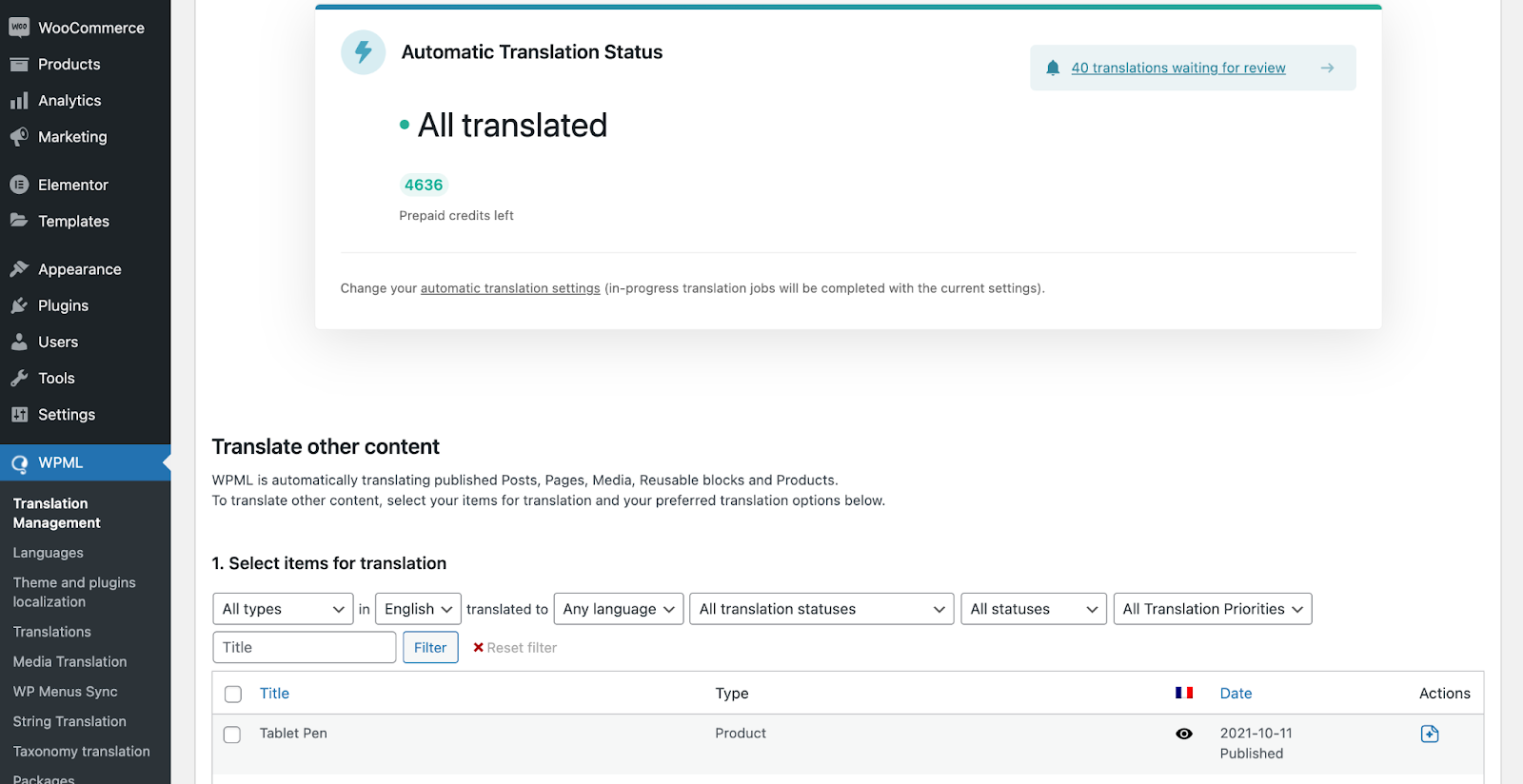Open WP Menus Sync submenu item

tap(66, 692)
